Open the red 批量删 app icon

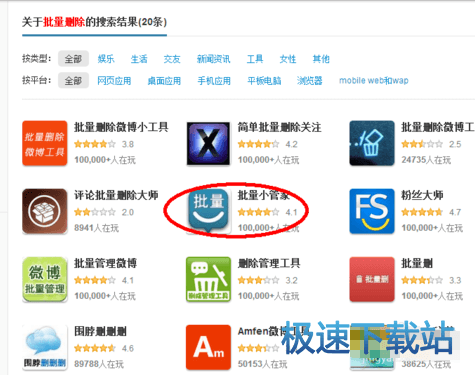[x=372, y=279]
